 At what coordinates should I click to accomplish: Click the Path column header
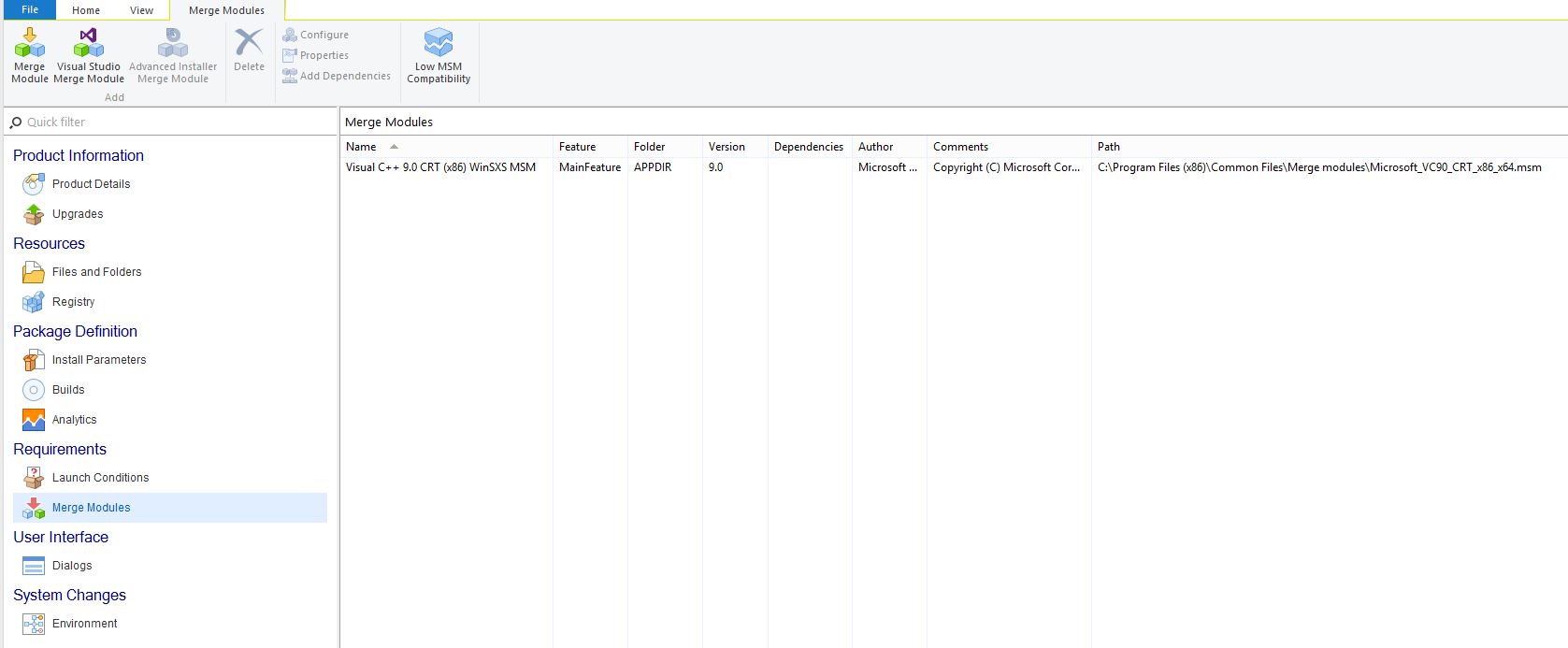pyautogui.click(x=1330, y=147)
